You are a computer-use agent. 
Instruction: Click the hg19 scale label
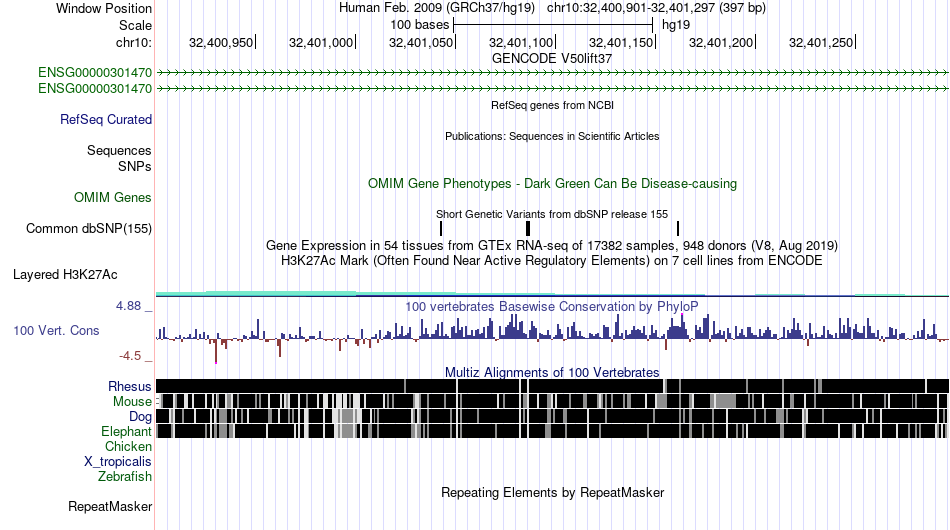676,25
